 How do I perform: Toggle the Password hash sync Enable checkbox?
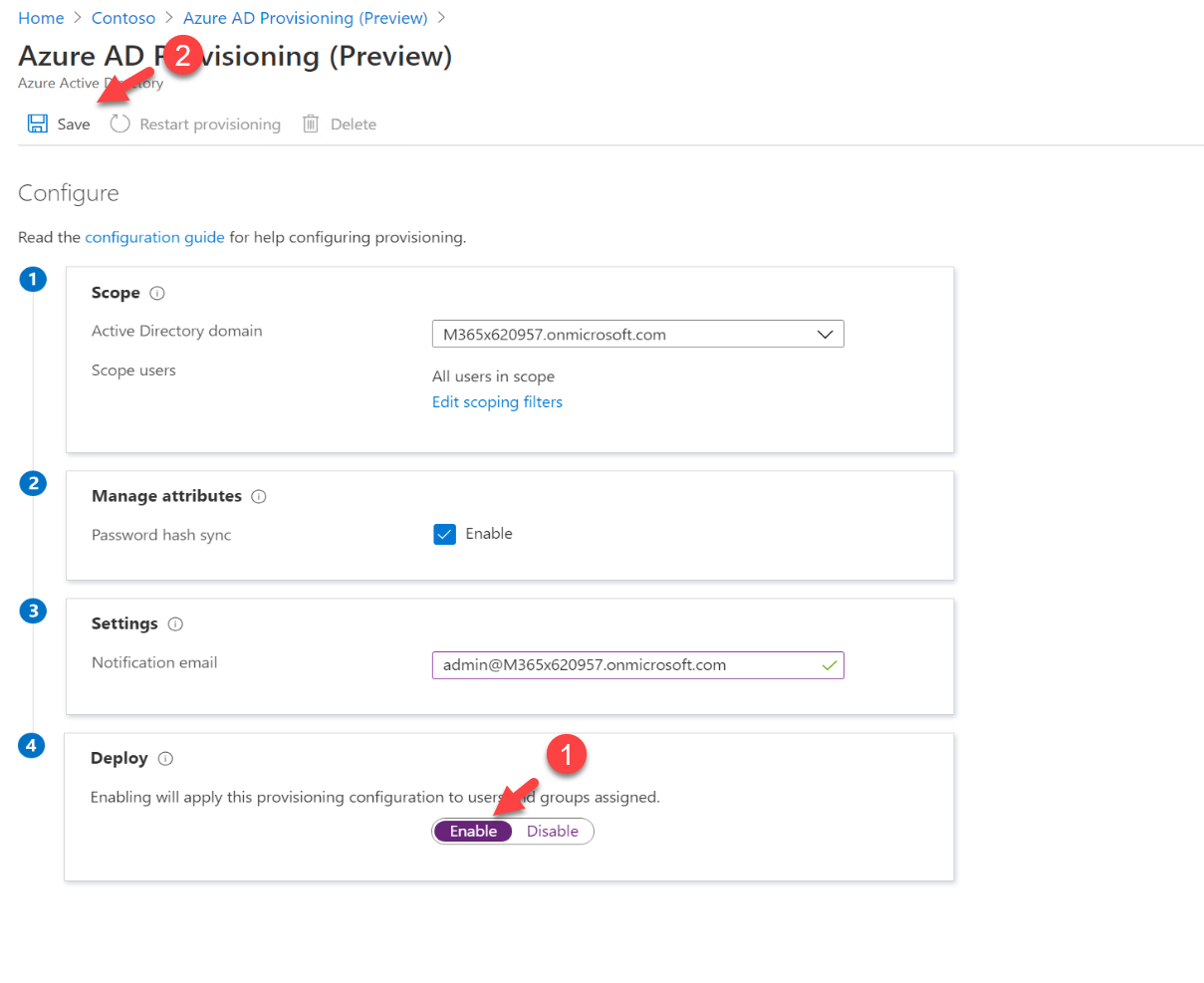(x=444, y=534)
